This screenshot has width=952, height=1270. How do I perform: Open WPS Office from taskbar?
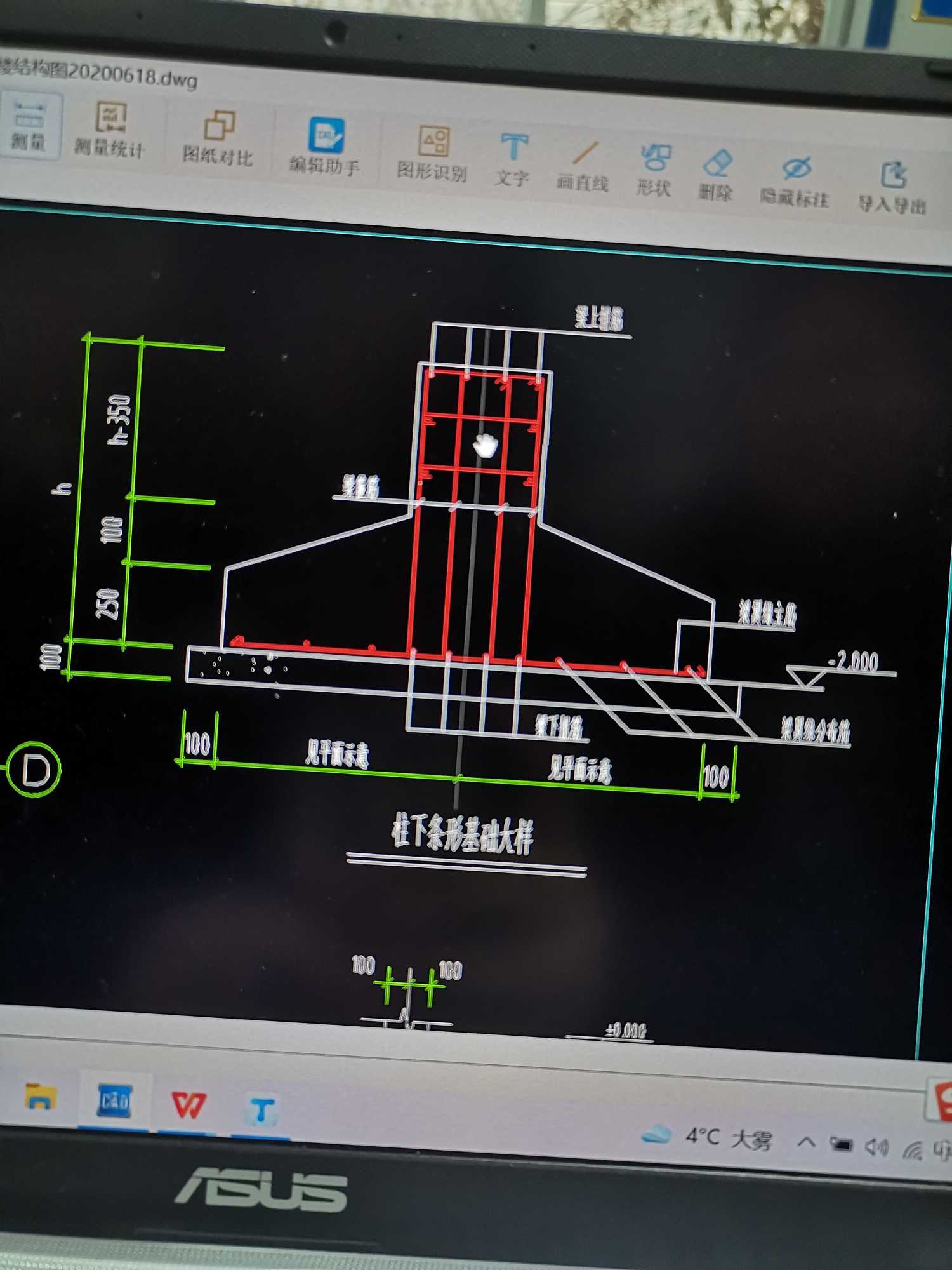tap(188, 1106)
